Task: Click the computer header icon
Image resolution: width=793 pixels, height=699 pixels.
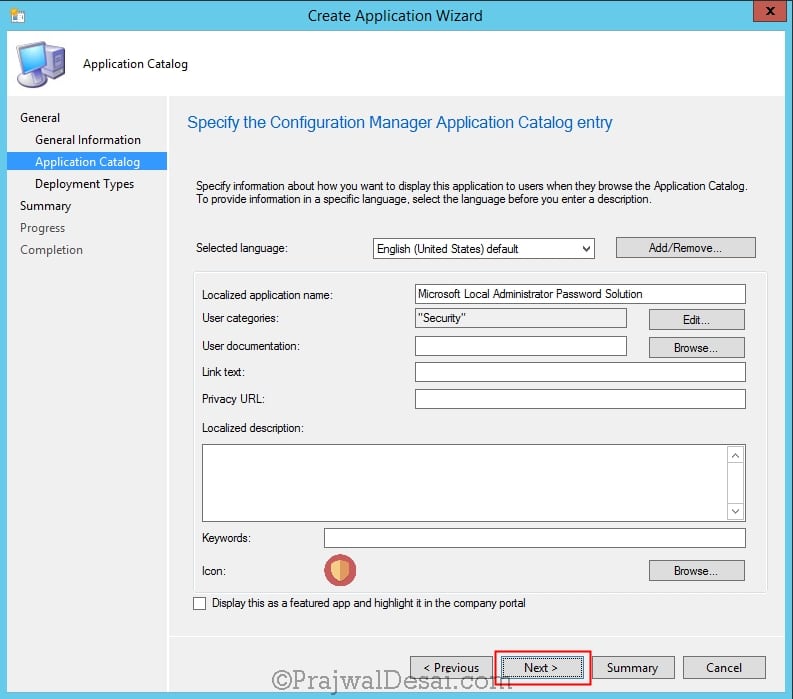Action: 41,65
